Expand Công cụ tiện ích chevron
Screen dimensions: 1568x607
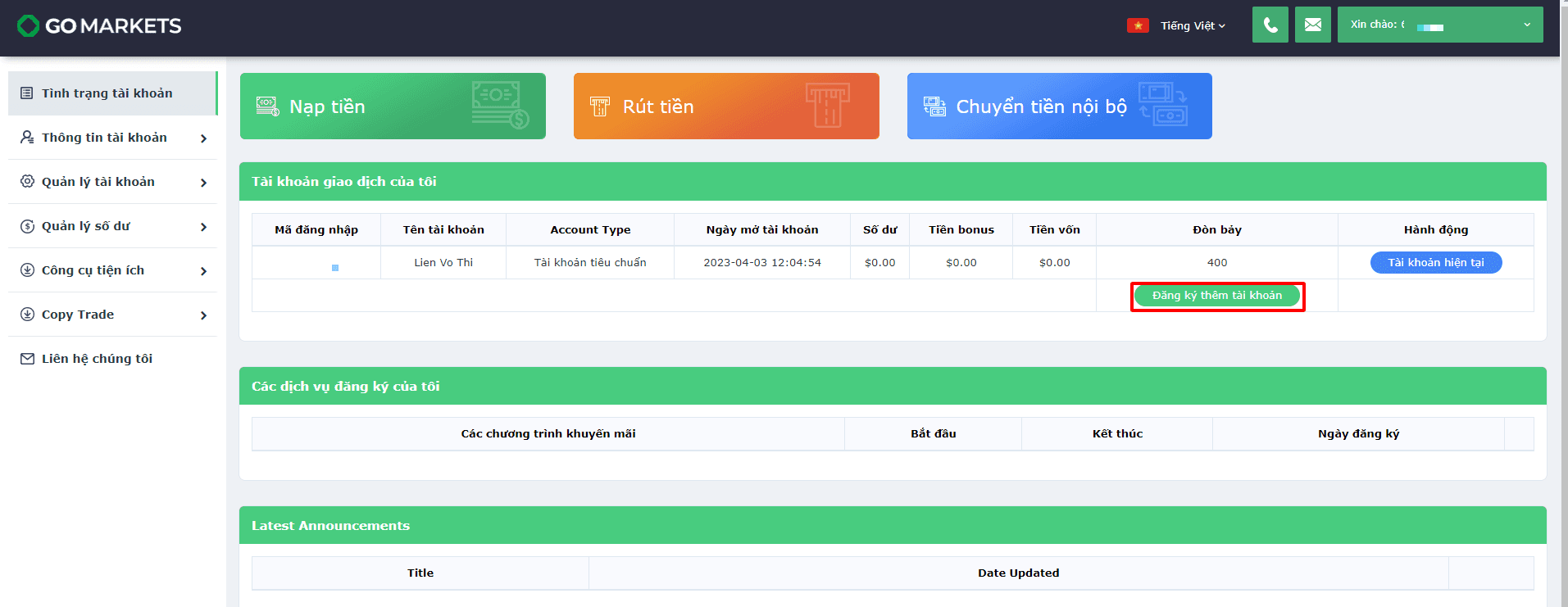pyautogui.click(x=203, y=271)
